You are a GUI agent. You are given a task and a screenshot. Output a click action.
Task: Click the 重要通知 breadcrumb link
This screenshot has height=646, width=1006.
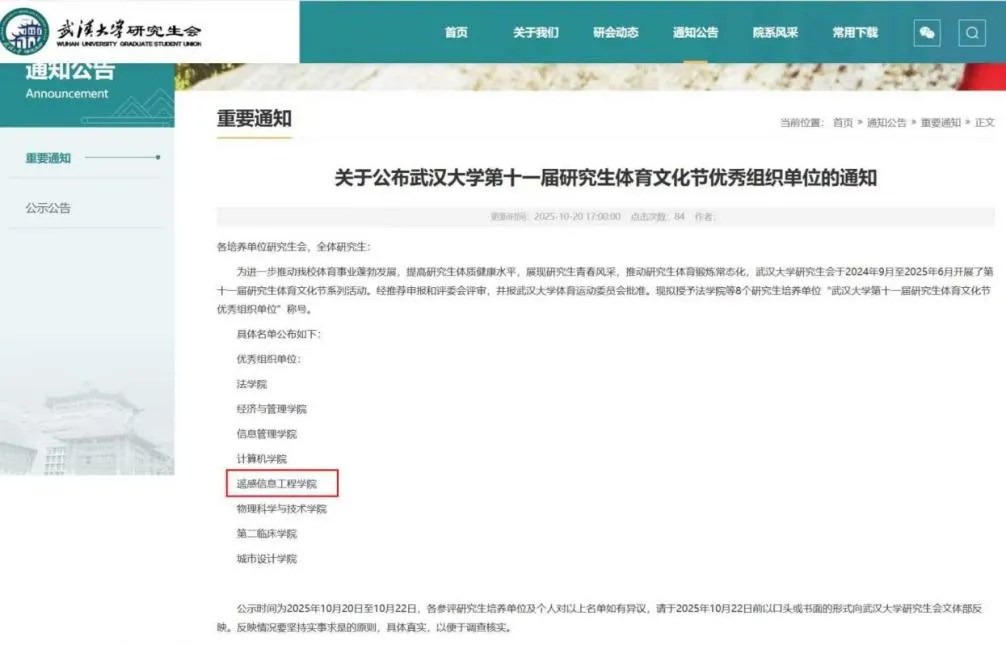pyautogui.click(x=941, y=123)
